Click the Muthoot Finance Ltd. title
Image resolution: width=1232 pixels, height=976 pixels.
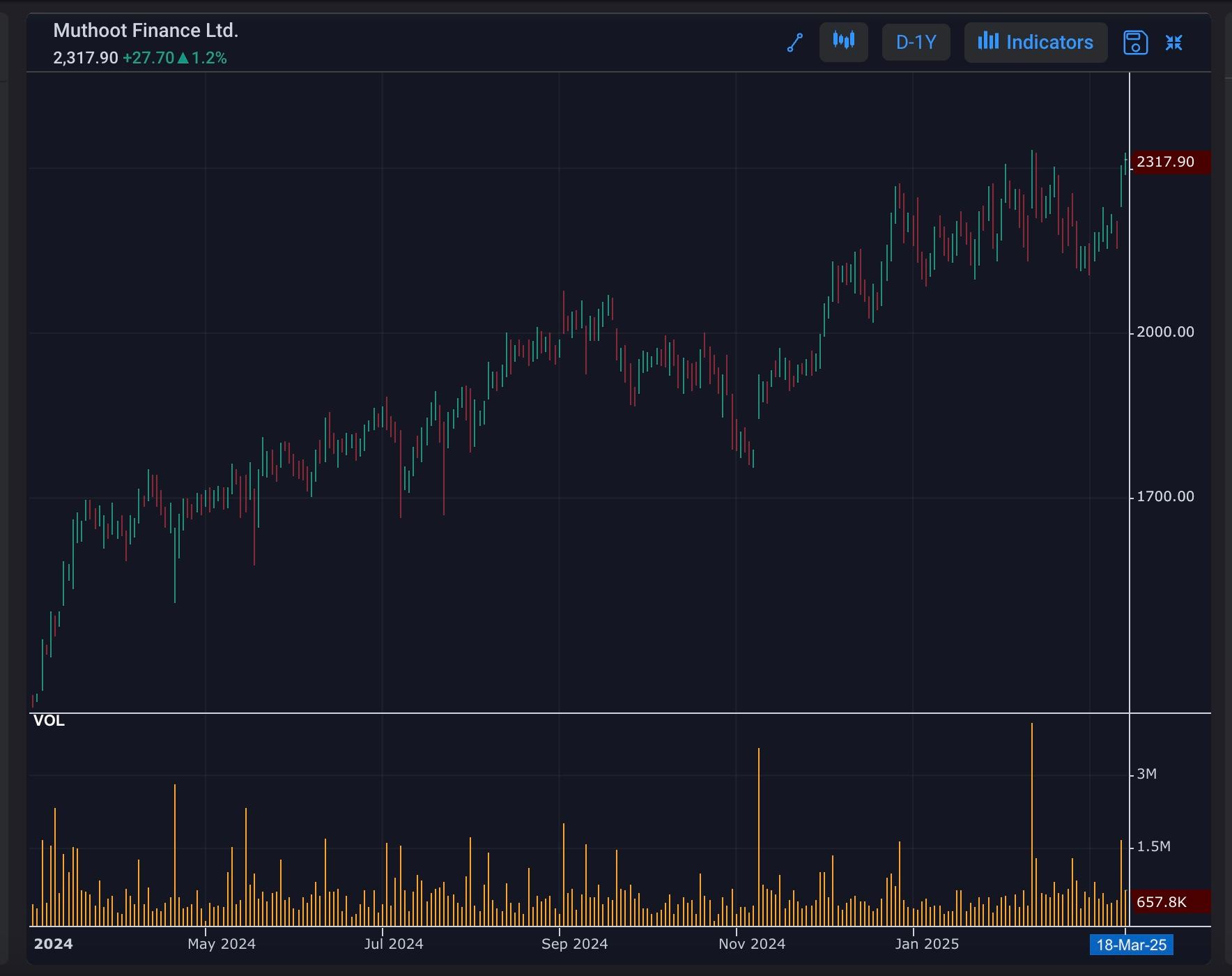click(146, 31)
